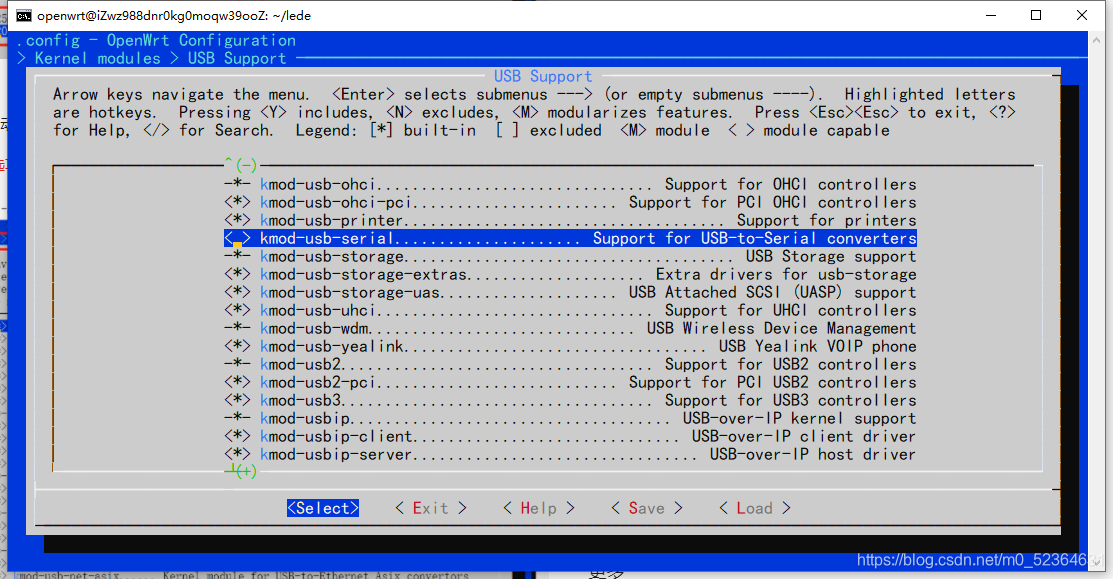Click the (+) more-below indicator under list
The height and width of the screenshot is (579, 1113).
(241, 471)
